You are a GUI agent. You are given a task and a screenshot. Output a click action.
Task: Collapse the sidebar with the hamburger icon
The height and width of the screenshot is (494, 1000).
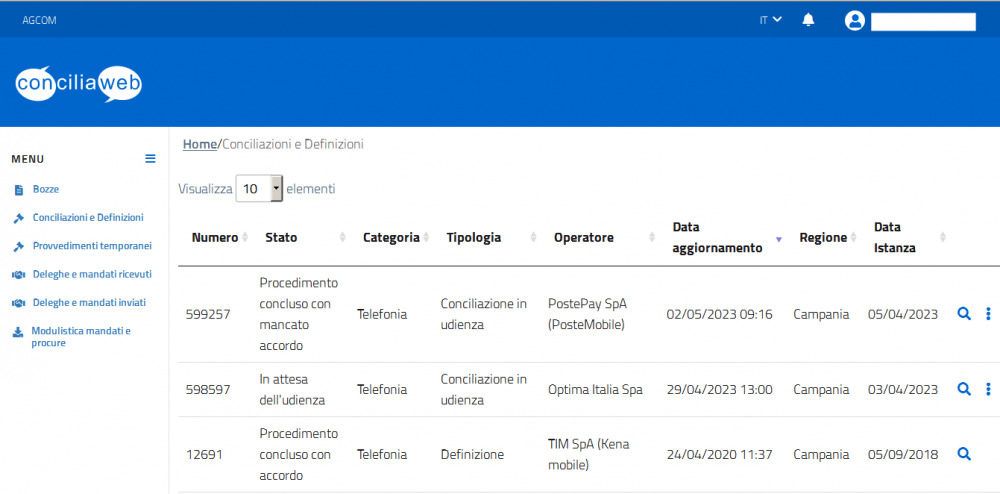(150, 158)
